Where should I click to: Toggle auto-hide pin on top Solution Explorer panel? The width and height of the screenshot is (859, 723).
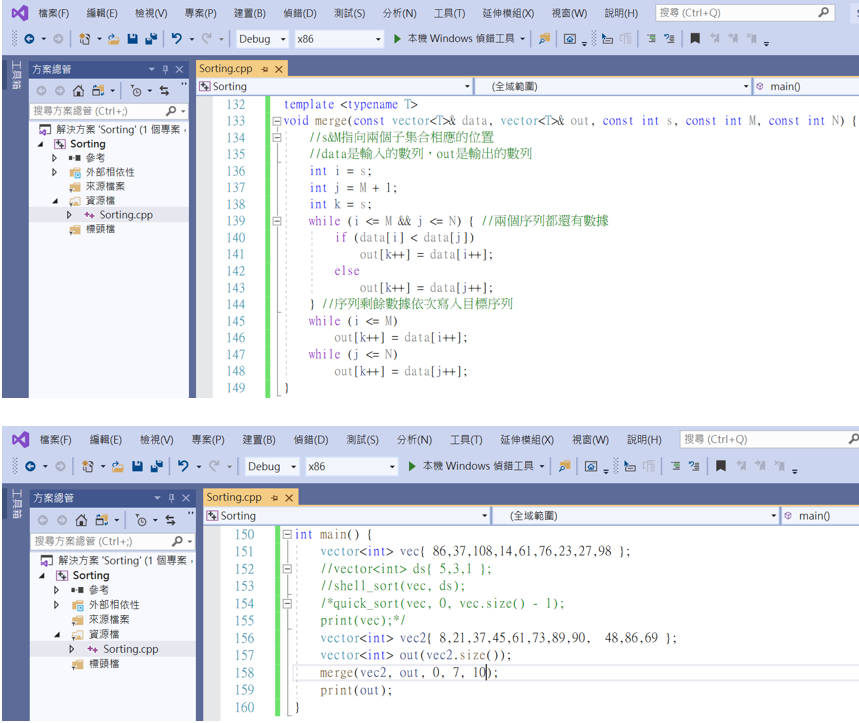coord(165,70)
